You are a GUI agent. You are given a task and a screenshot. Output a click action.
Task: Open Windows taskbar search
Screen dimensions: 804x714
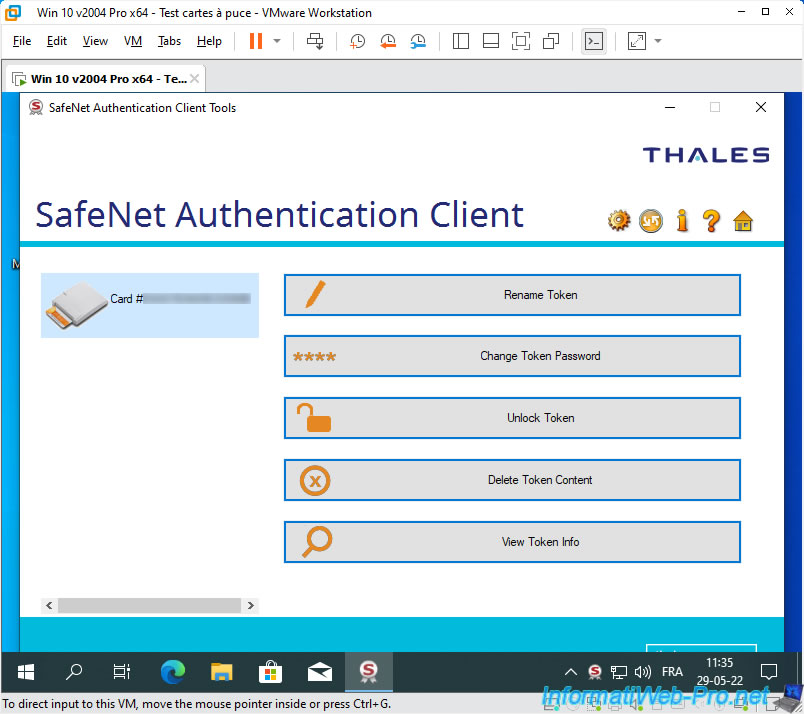(x=74, y=672)
